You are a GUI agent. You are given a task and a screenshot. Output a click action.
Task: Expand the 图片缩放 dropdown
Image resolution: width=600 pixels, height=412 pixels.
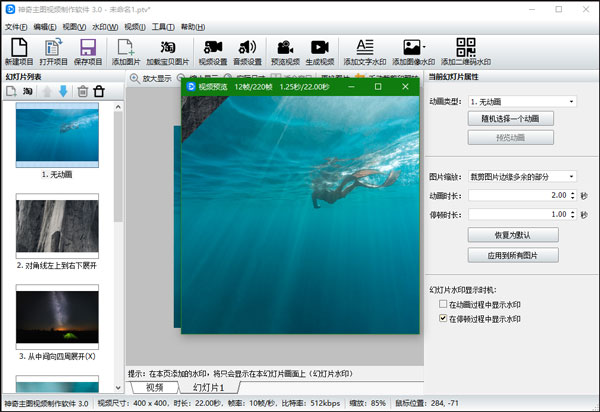[x=571, y=177]
